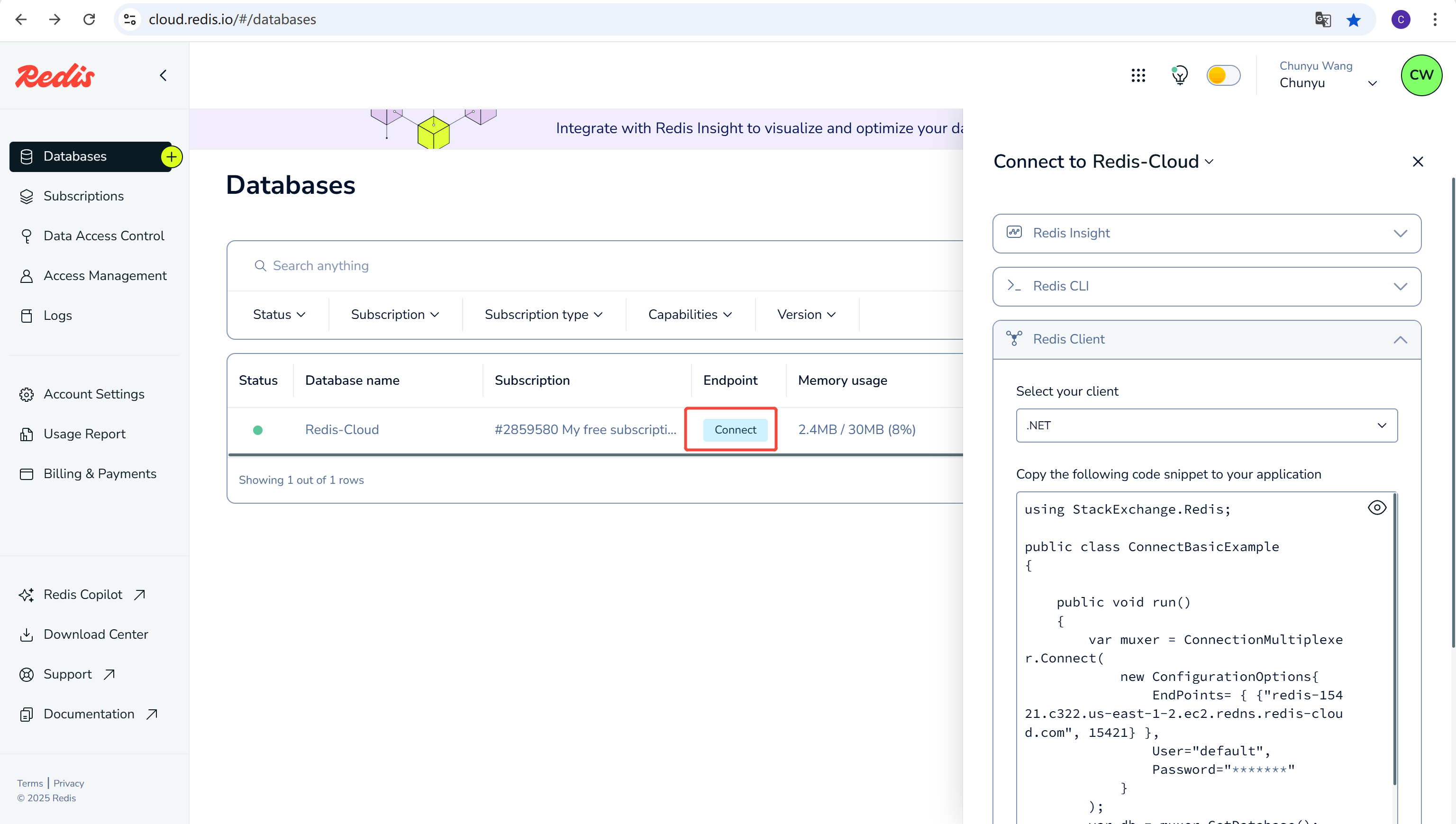Viewport: 1456px width, 824px height.
Task: Open the CW user avatar
Action: click(1421, 75)
